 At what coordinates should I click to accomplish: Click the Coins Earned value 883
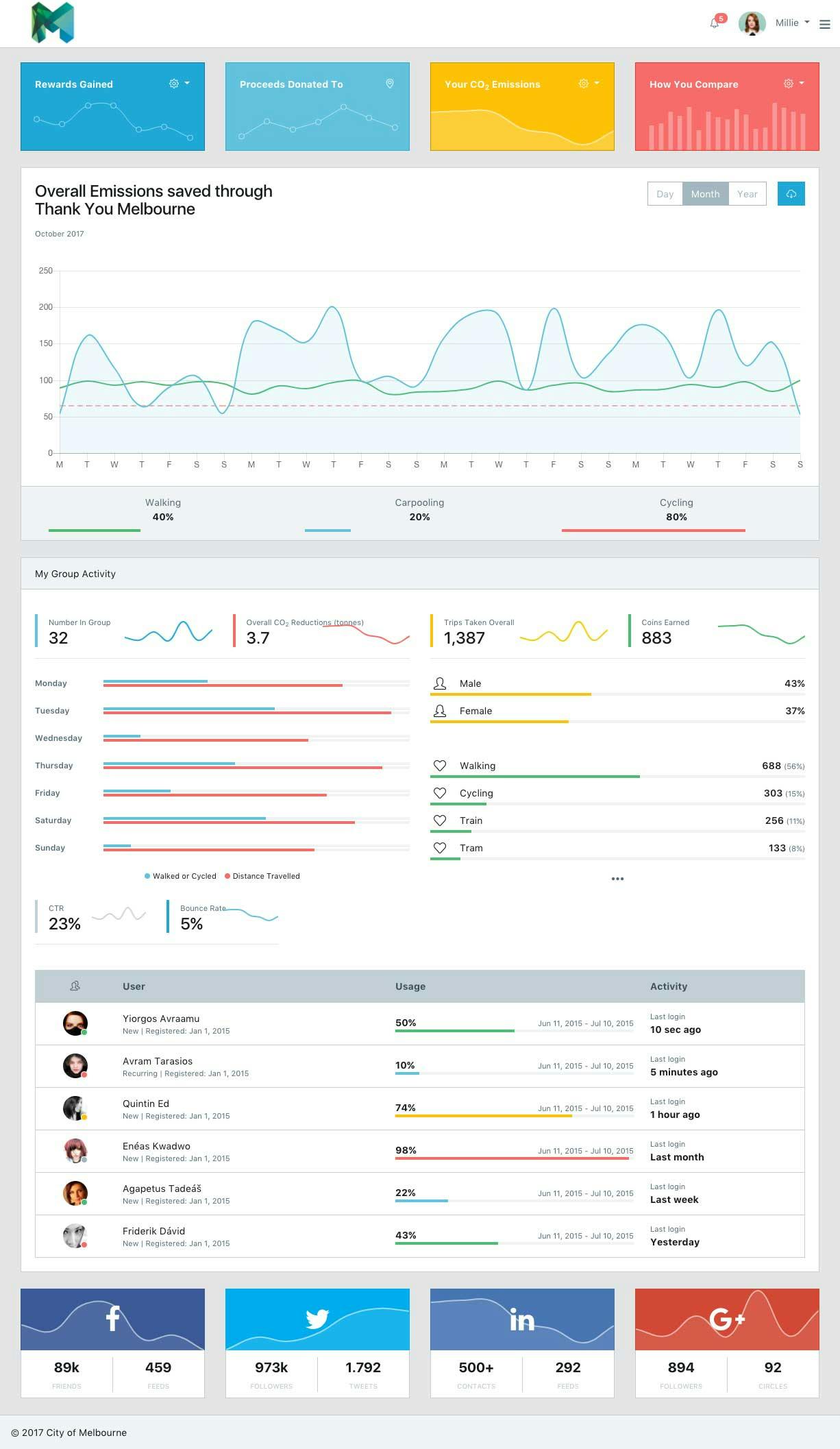click(x=656, y=638)
